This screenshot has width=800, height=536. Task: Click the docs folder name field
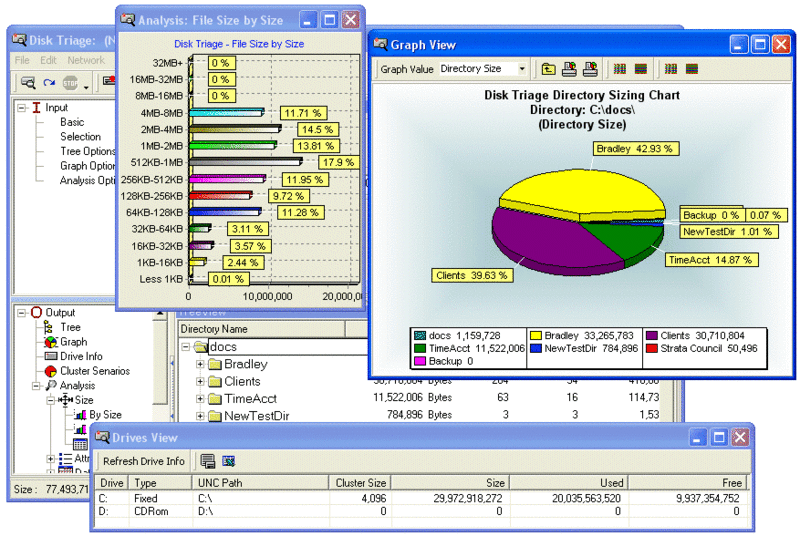pos(288,347)
